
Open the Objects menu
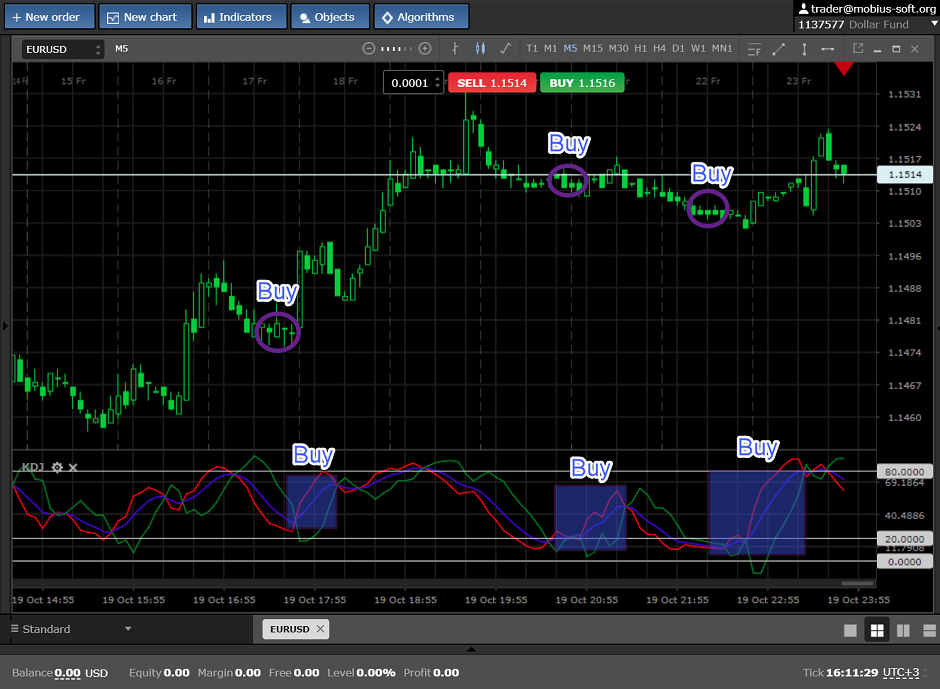330,17
